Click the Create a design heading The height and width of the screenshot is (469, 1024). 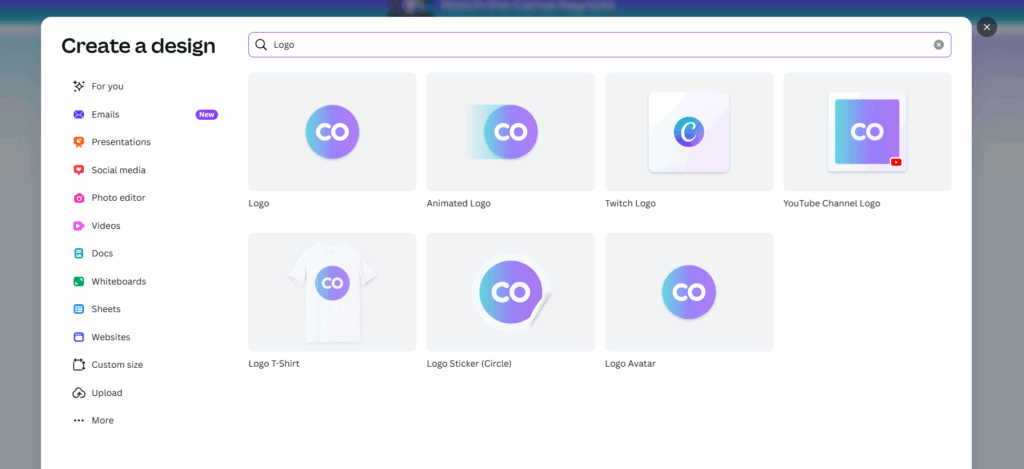[x=138, y=46]
